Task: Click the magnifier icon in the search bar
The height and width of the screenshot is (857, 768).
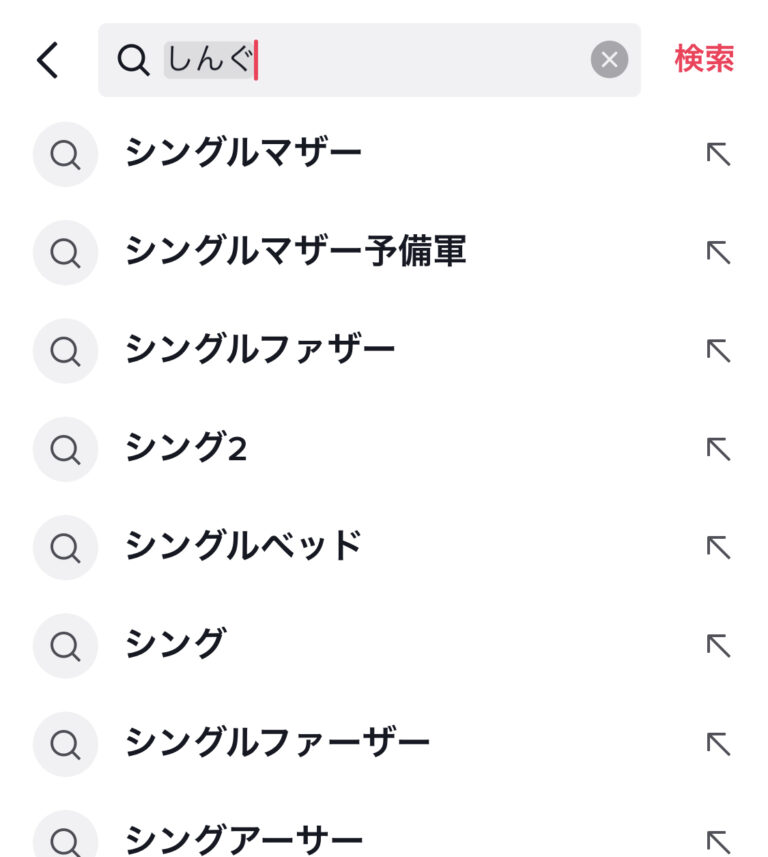Action: click(x=133, y=60)
